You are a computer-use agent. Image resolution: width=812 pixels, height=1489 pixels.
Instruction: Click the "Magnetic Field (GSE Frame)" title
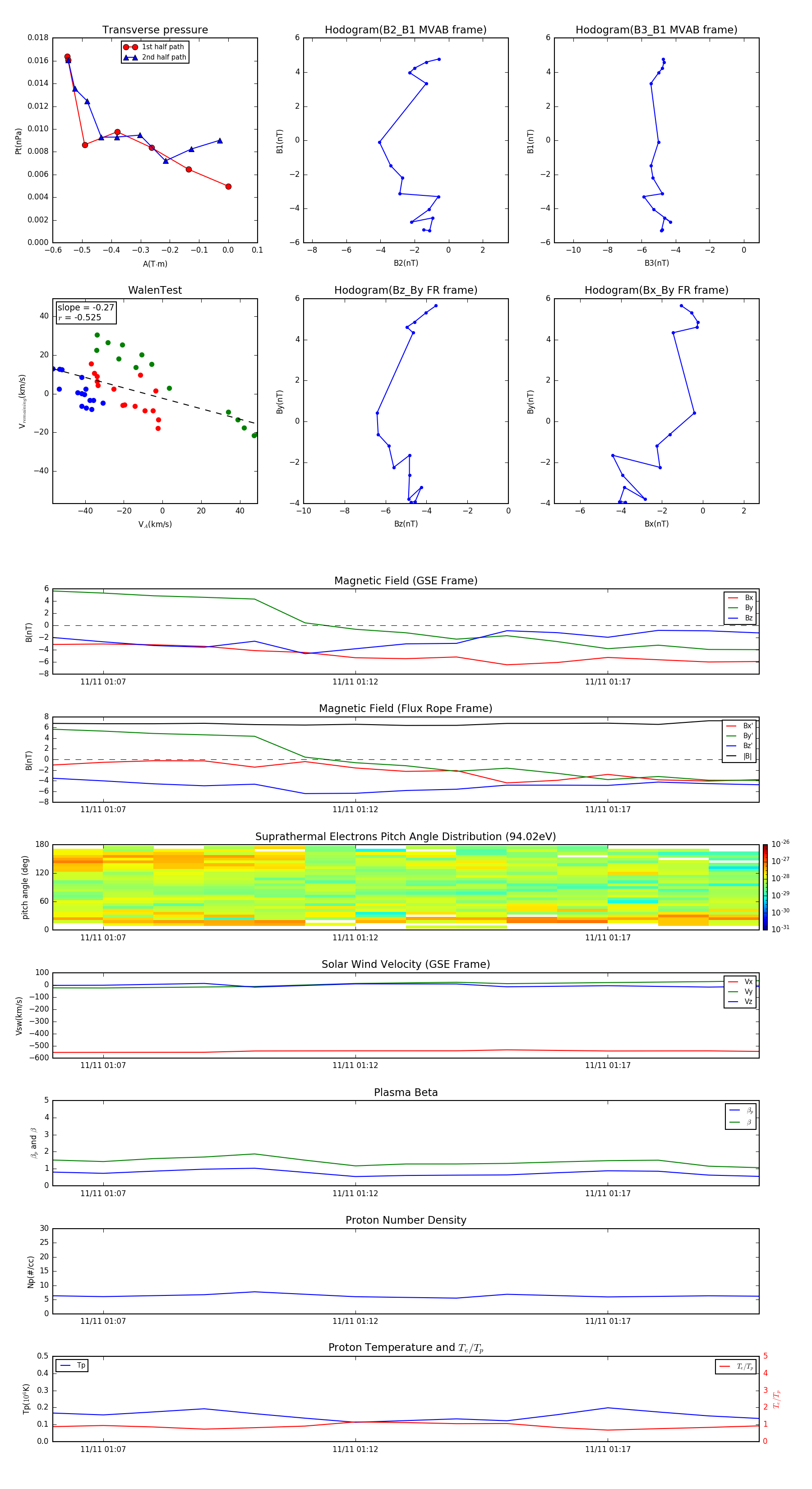406,581
